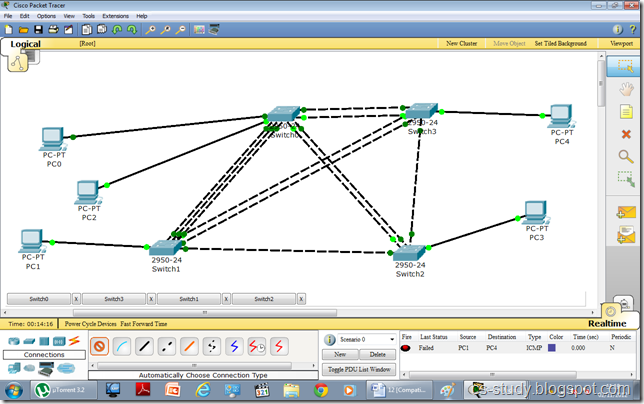The height and width of the screenshot is (404, 644).
Task: Choose the Phone cable connection
Action: [212, 347]
